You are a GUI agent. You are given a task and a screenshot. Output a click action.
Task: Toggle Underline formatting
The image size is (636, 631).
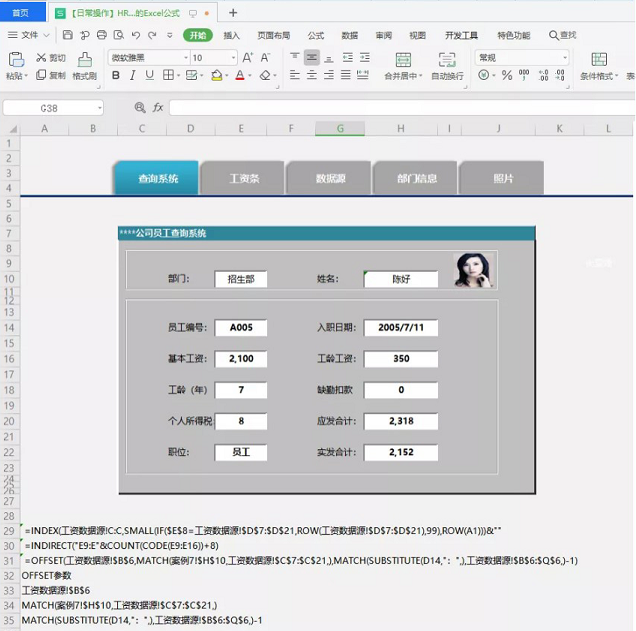150,75
